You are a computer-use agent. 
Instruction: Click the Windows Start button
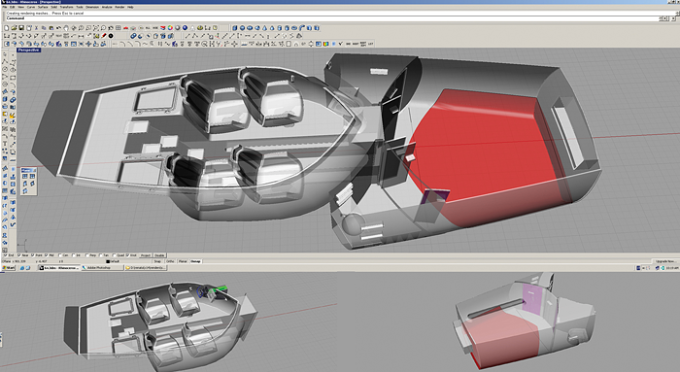click(8, 268)
